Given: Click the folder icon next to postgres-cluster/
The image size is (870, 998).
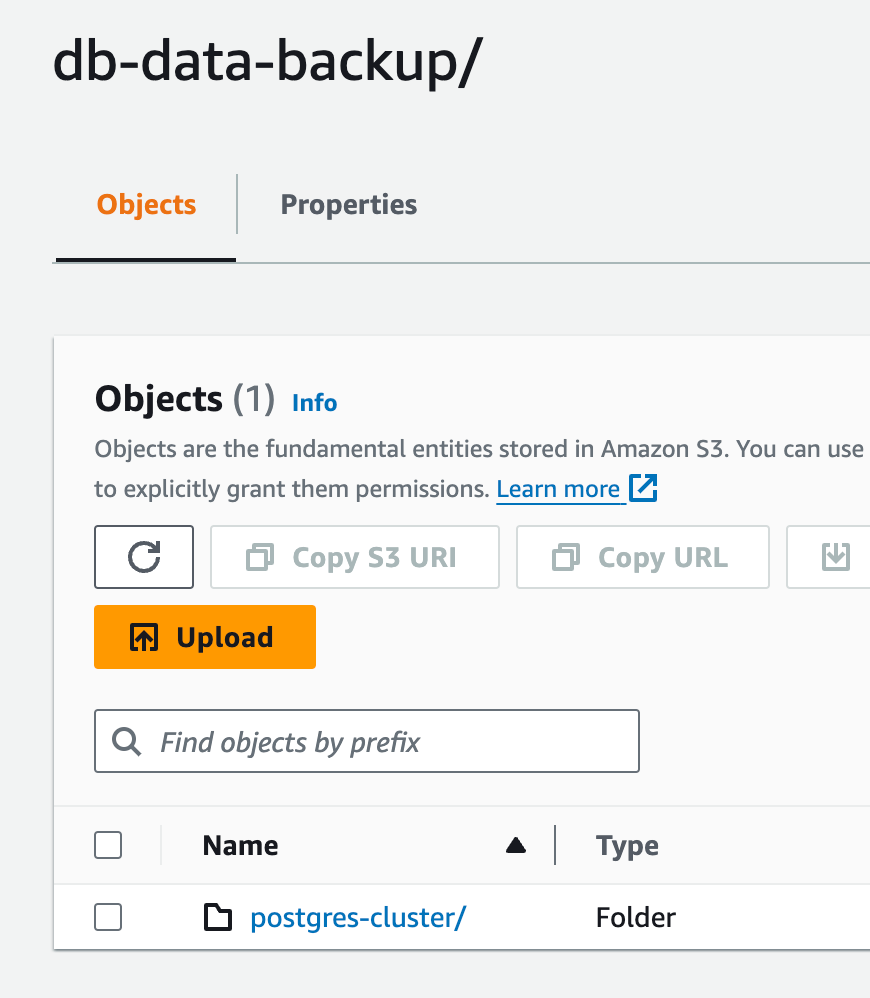Looking at the screenshot, I should 218,916.
